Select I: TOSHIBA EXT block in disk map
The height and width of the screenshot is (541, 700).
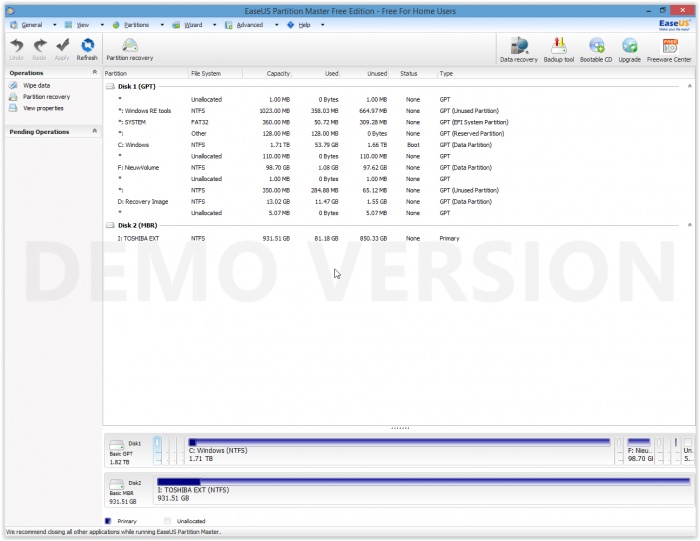point(424,490)
